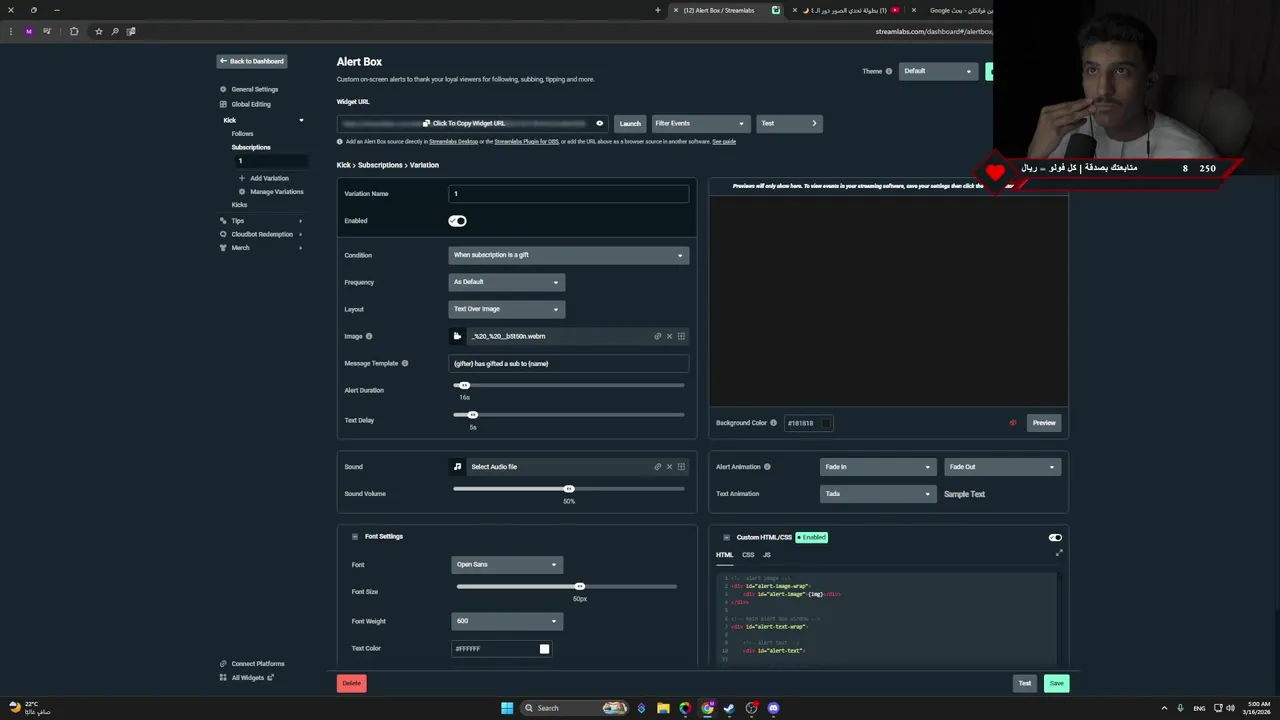Switch to the HTML code tab
This screenshot has height=720, width=1280.
724,555
